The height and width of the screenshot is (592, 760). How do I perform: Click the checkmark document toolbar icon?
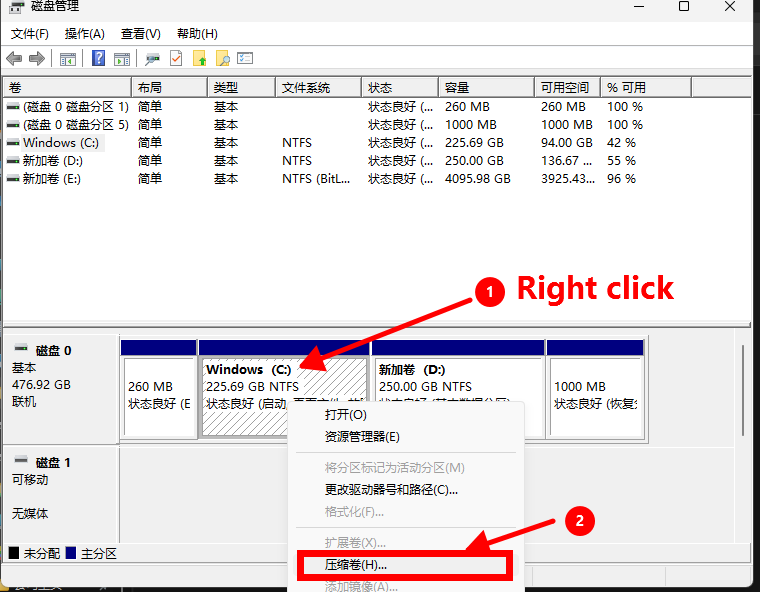click(x=176, y=59)
